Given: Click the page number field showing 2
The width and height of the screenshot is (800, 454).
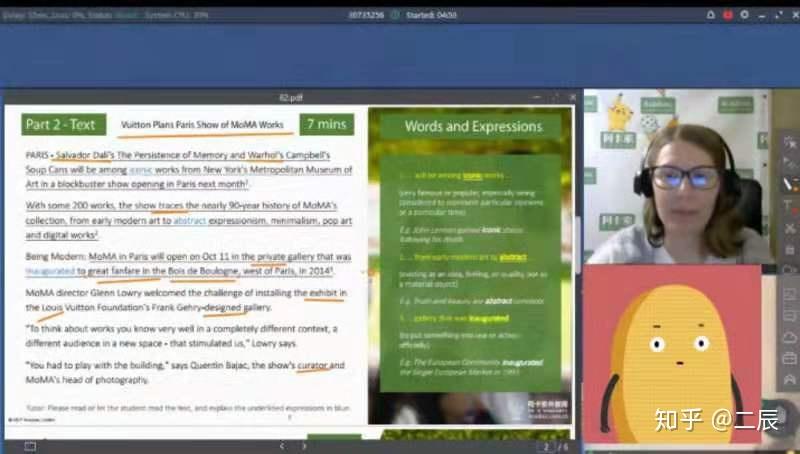Looking at the screenshot, I should pos(545,447).
